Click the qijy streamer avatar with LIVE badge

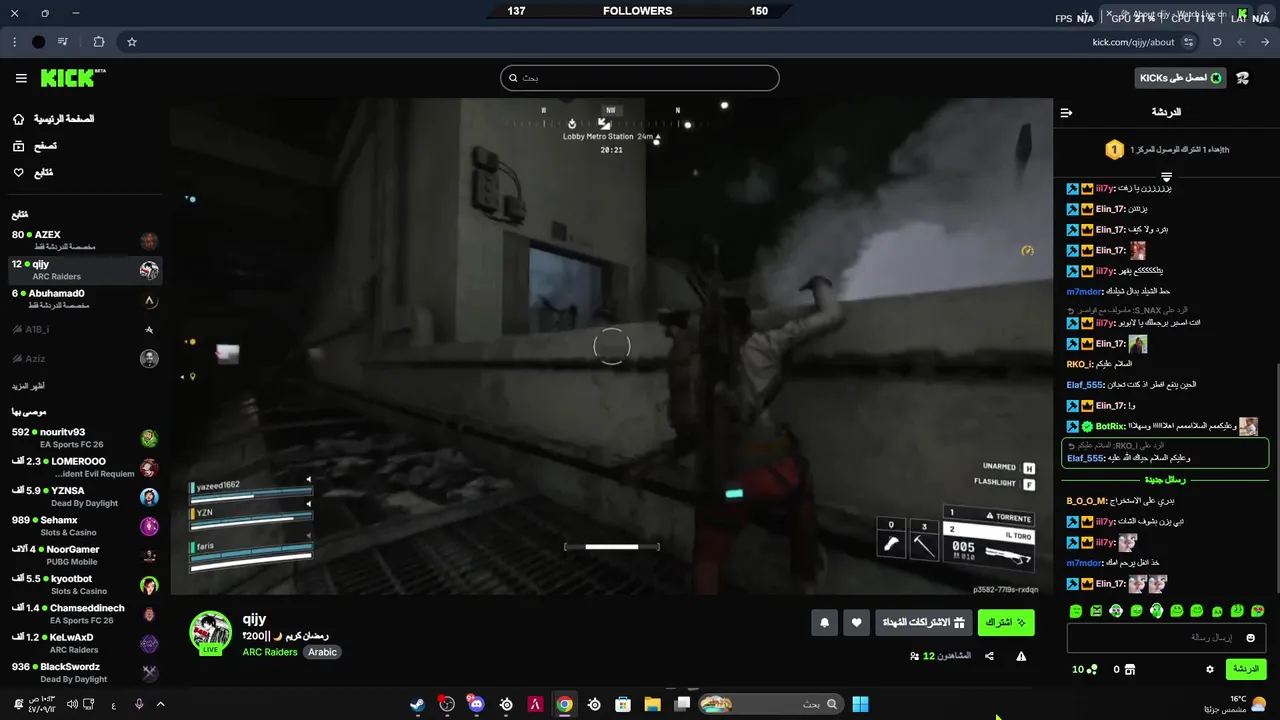point(211,633)
